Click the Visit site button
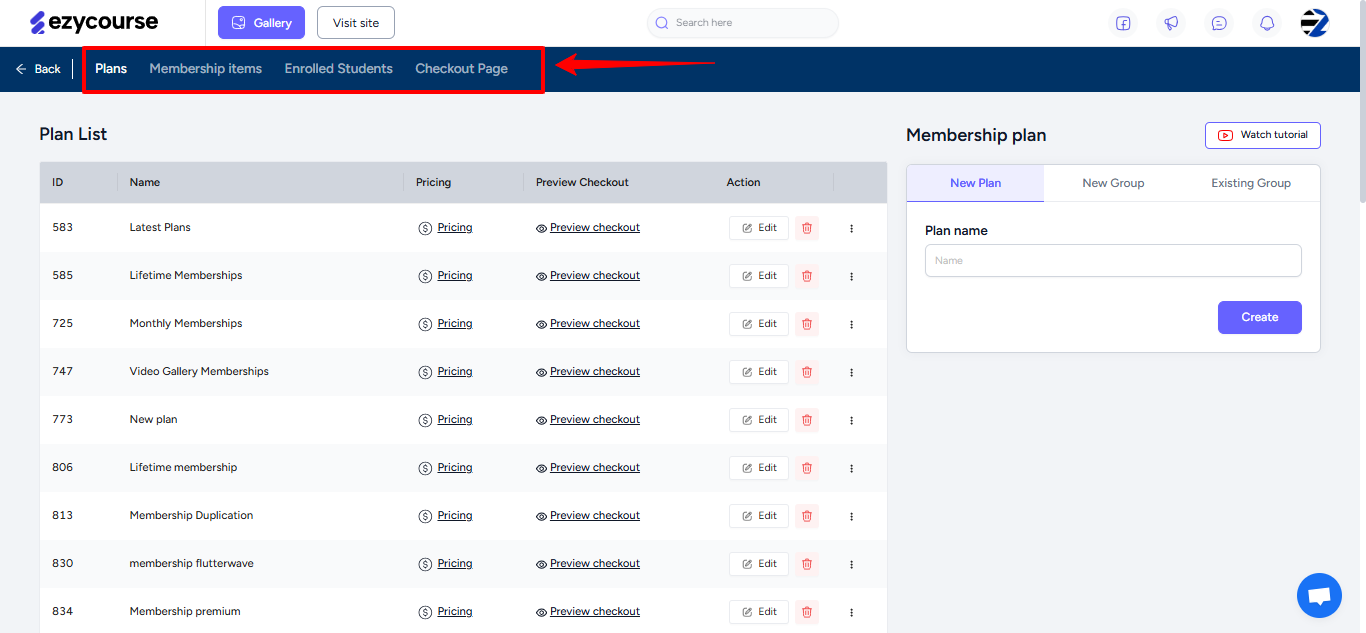 coord(356,23)
